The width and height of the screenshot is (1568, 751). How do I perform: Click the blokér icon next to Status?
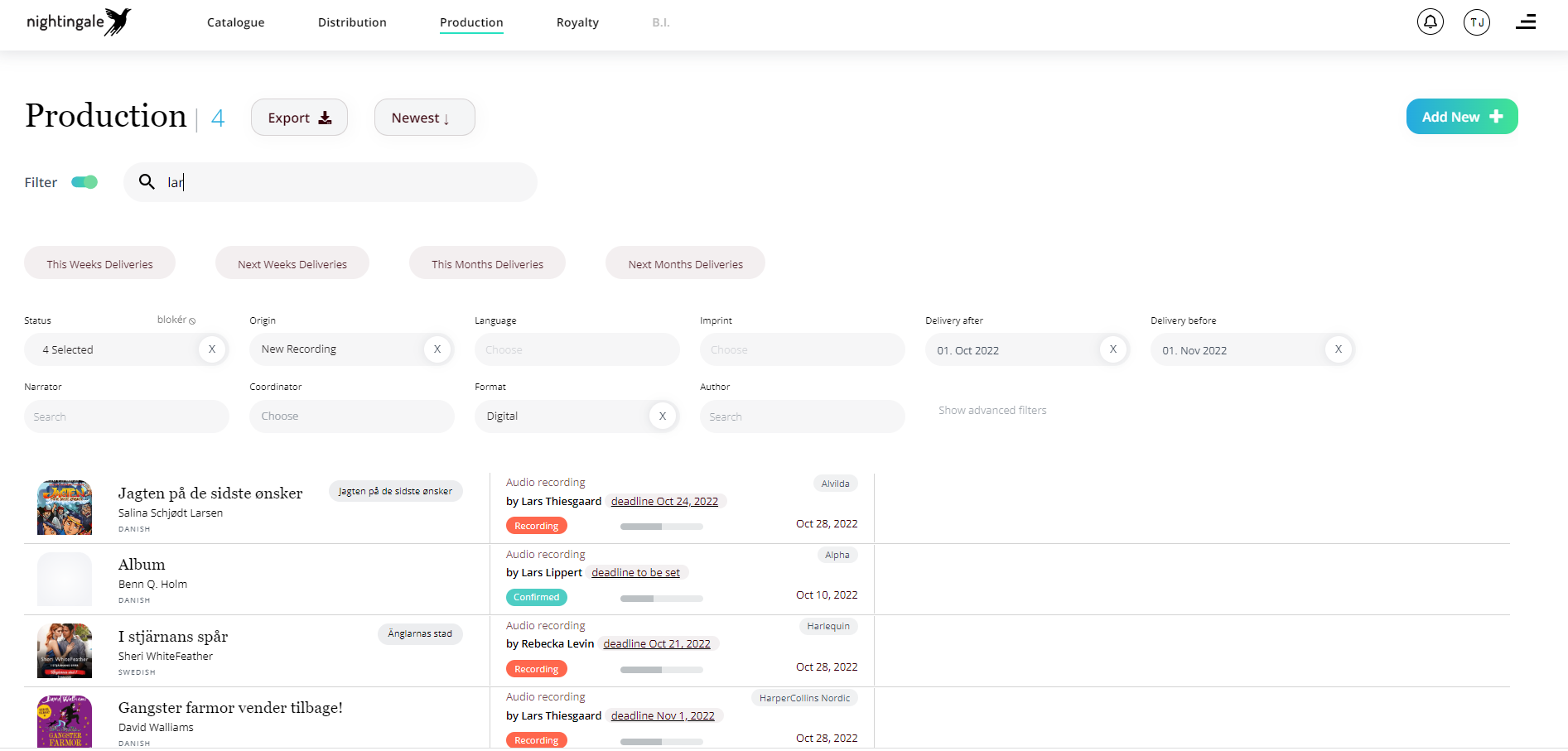[x=192, y=320]
